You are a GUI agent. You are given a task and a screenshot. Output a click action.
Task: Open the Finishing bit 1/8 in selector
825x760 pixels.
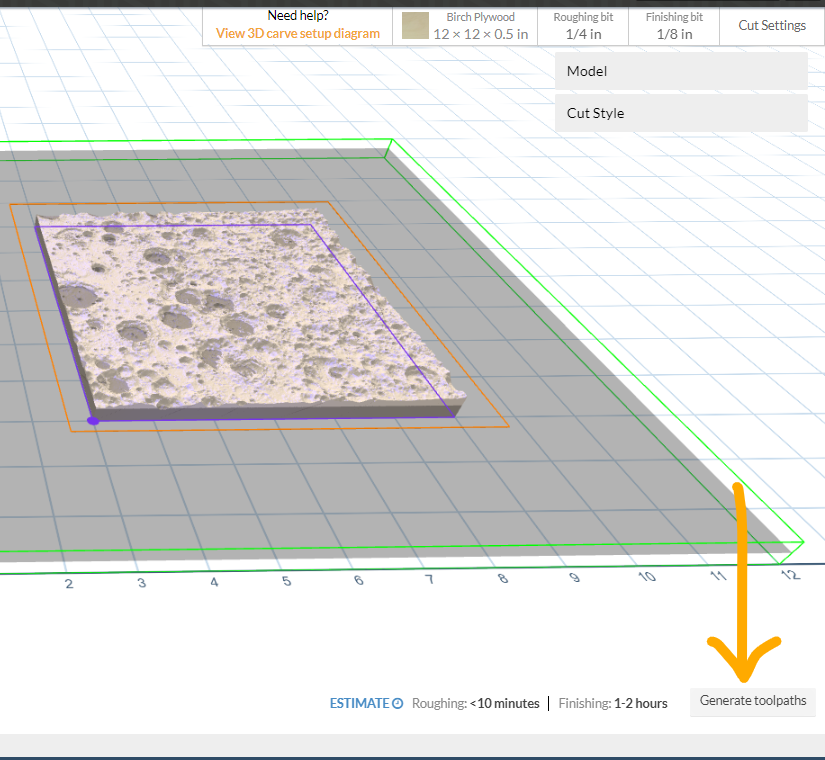pos(673,26)
